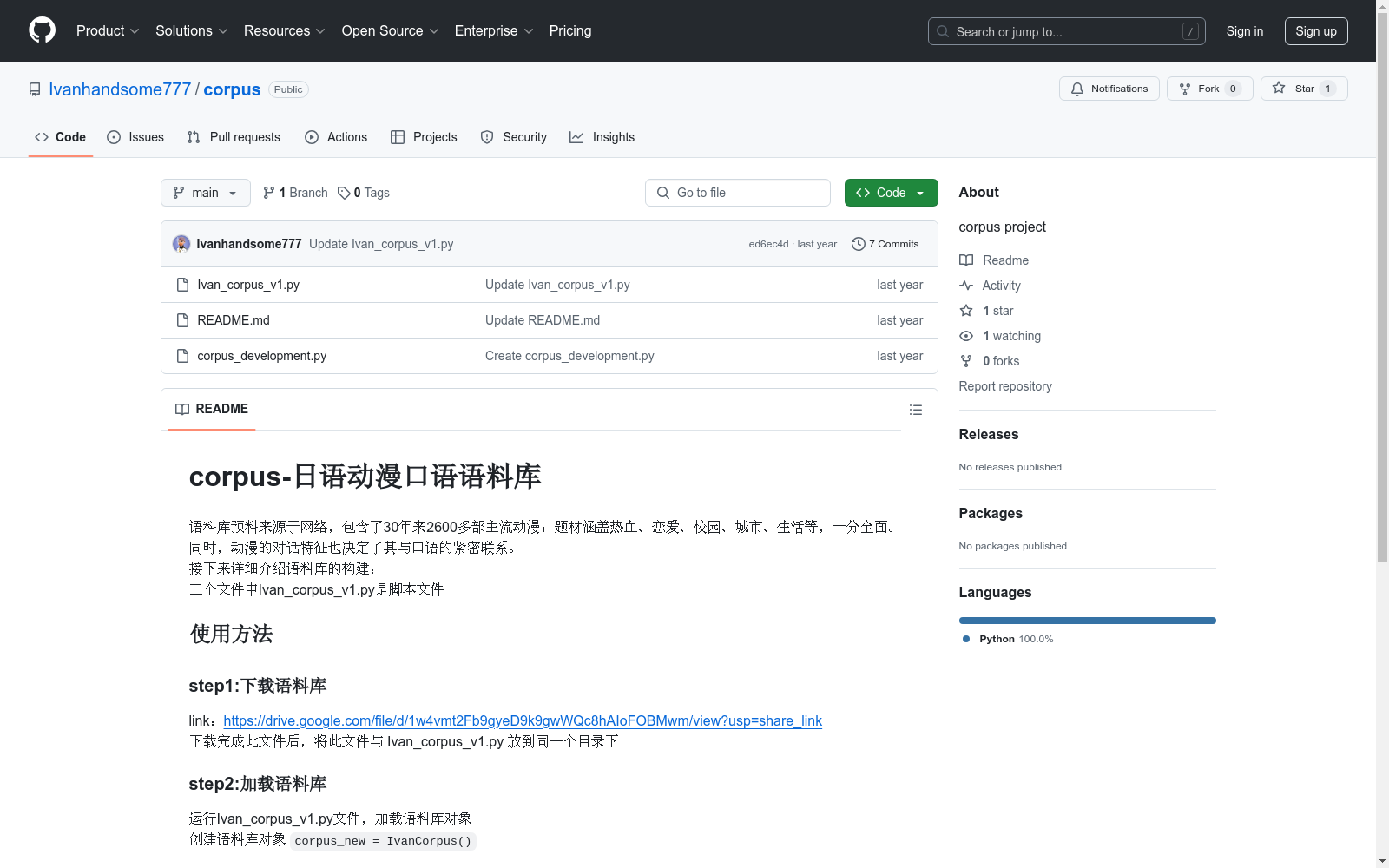The image size is (1389, 868).
Task: Expand the Solutions menu
Action: click(191, 30)
